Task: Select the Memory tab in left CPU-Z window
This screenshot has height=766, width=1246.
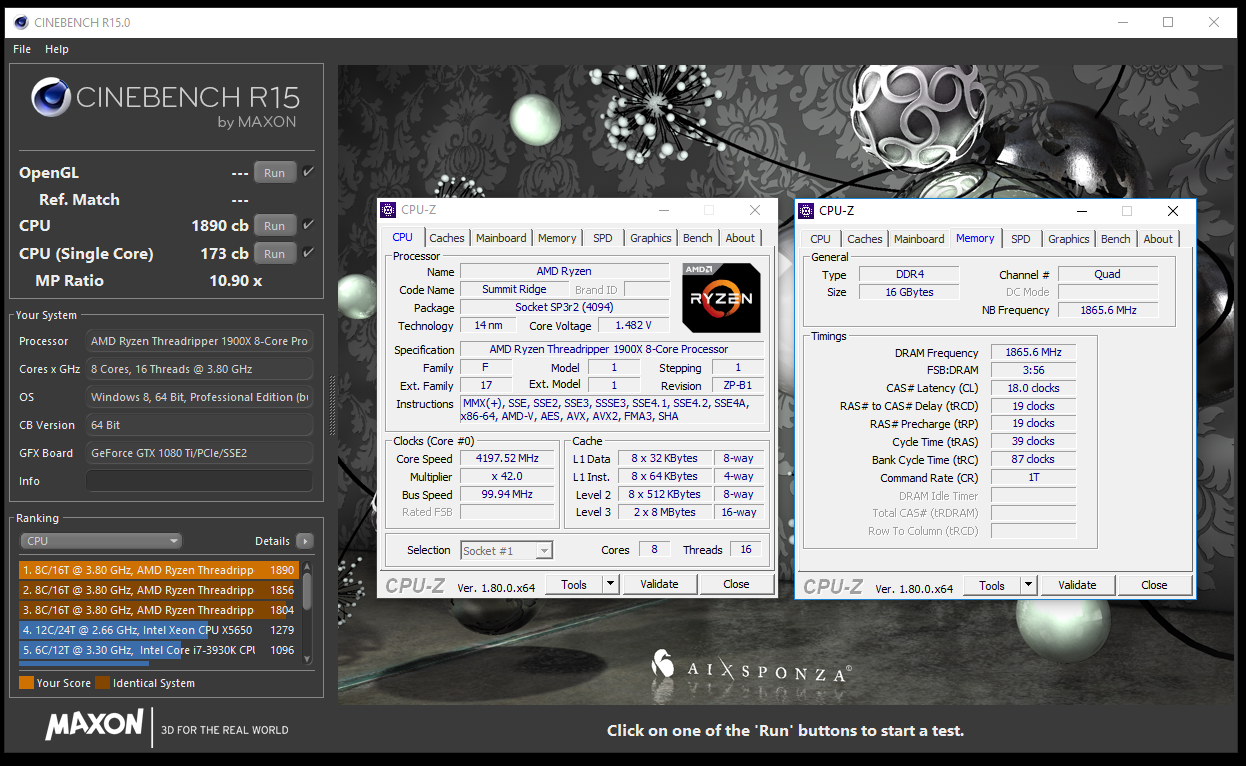Action: (x=557, y=238)
